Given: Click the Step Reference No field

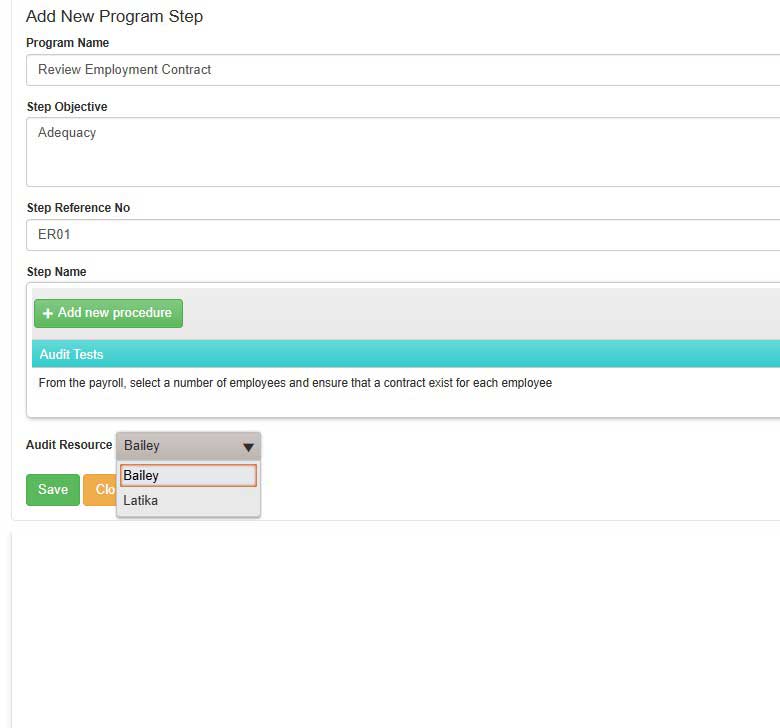Looking at the screenshot, I should 403,235.
